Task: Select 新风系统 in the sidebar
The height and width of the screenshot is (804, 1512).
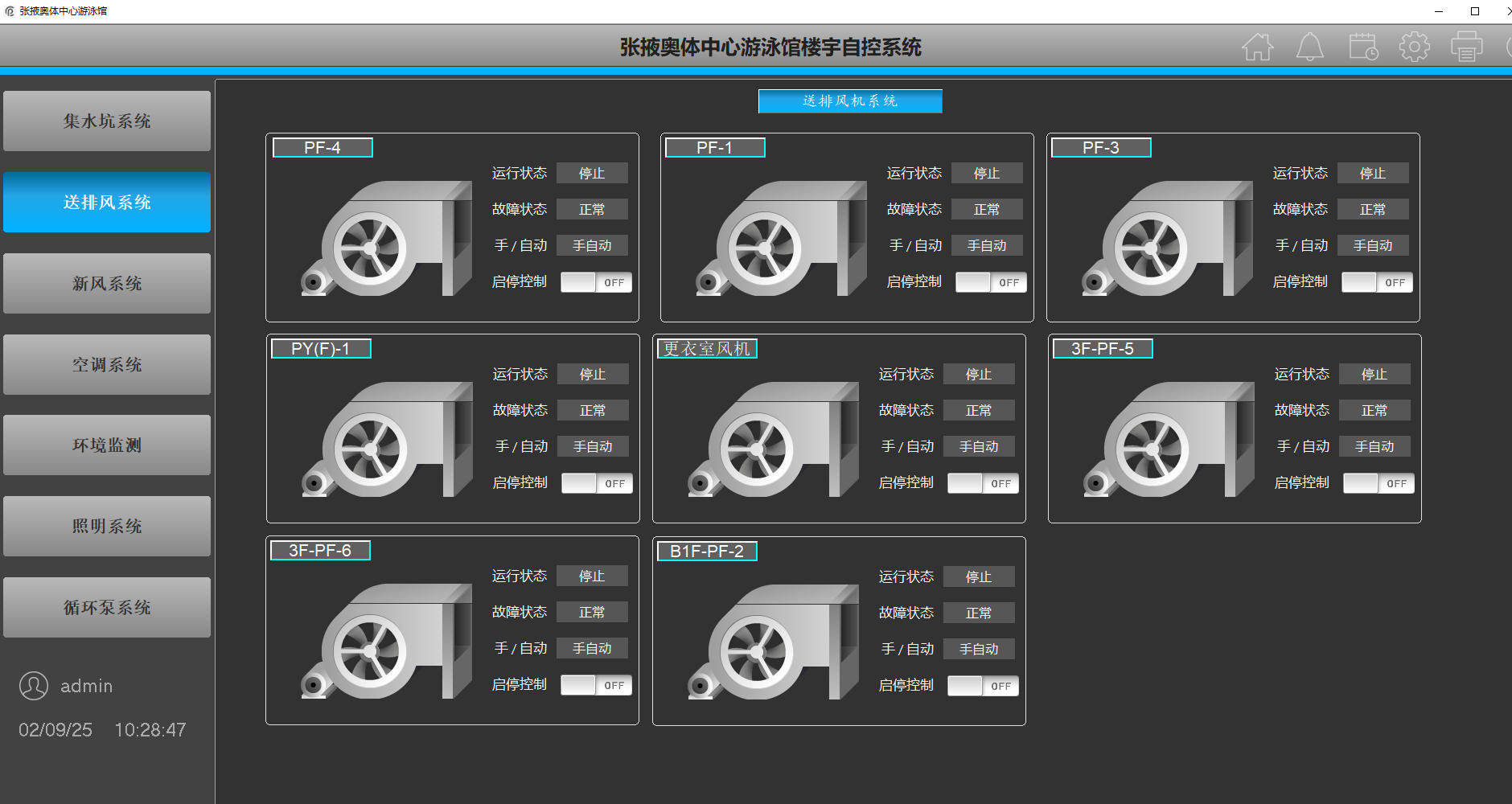Action: [x=107, y=284]
